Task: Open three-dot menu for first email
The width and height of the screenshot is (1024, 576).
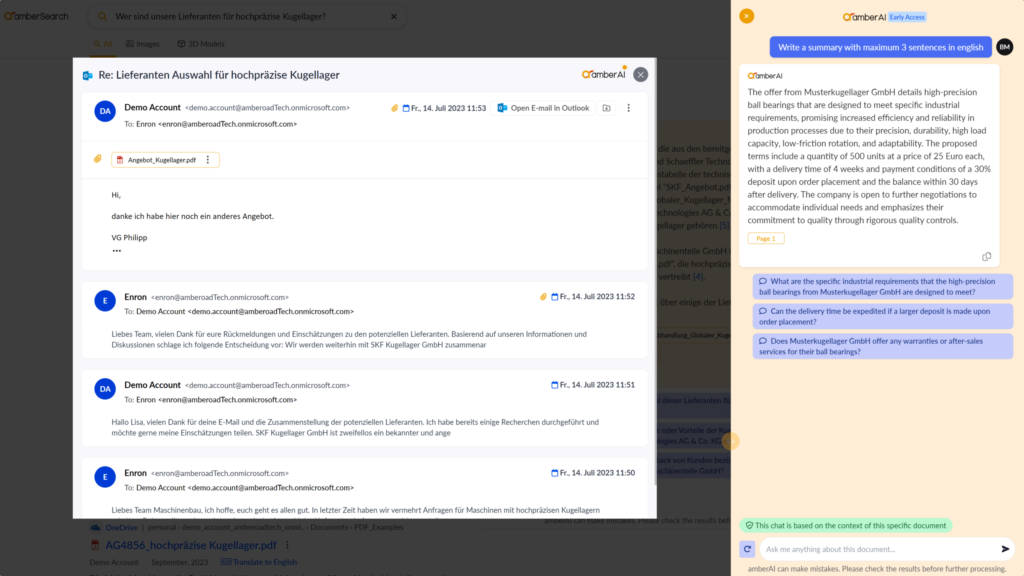Action: pyautogui.click(x=628, y=108)
